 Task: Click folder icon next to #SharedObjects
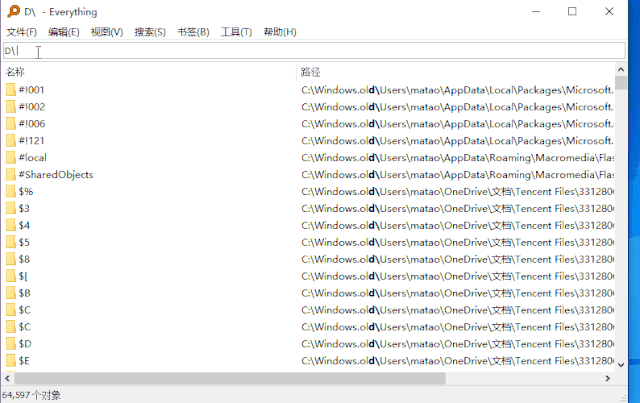click(x=11, y=175)
